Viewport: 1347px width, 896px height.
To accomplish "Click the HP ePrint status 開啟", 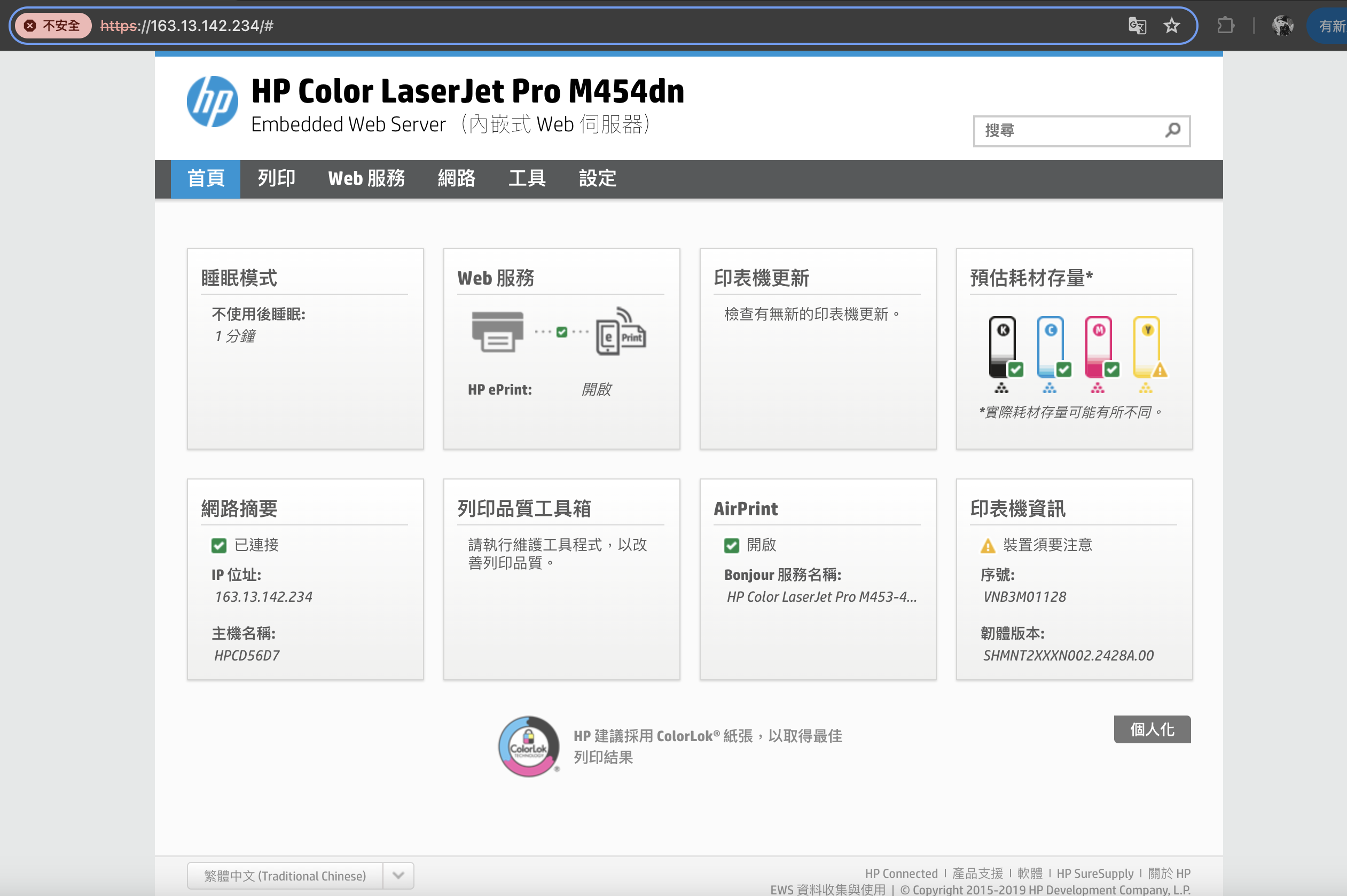I will coord(596,390).
